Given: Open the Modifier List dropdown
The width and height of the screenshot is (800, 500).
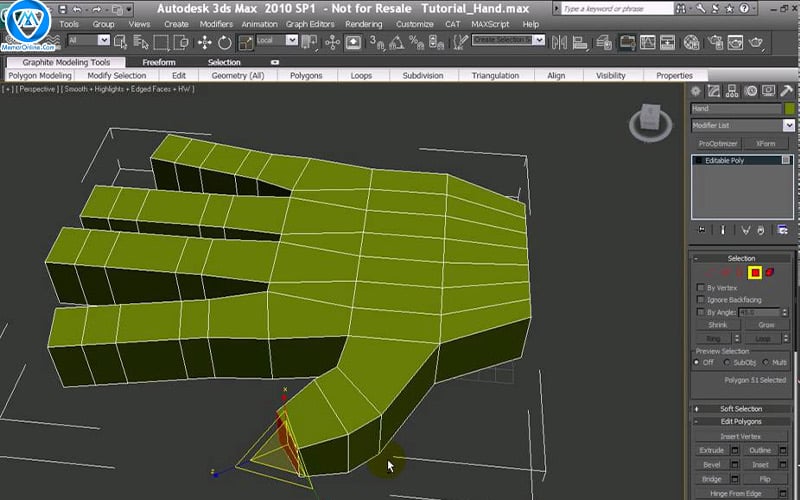Looking at the screenshot, I should pos(741,125).
